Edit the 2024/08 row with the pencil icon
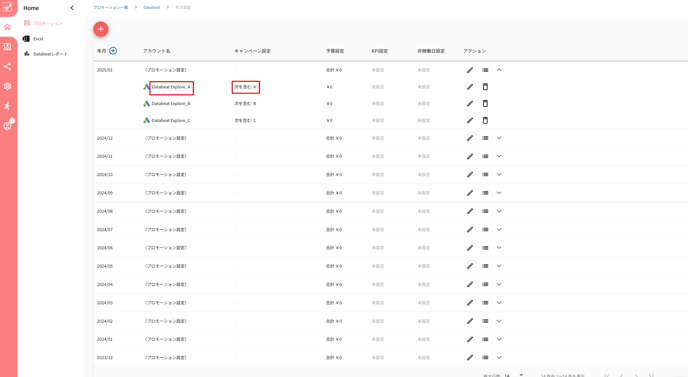Viewport: 688px width, 377px height. [x=470, y=212]
